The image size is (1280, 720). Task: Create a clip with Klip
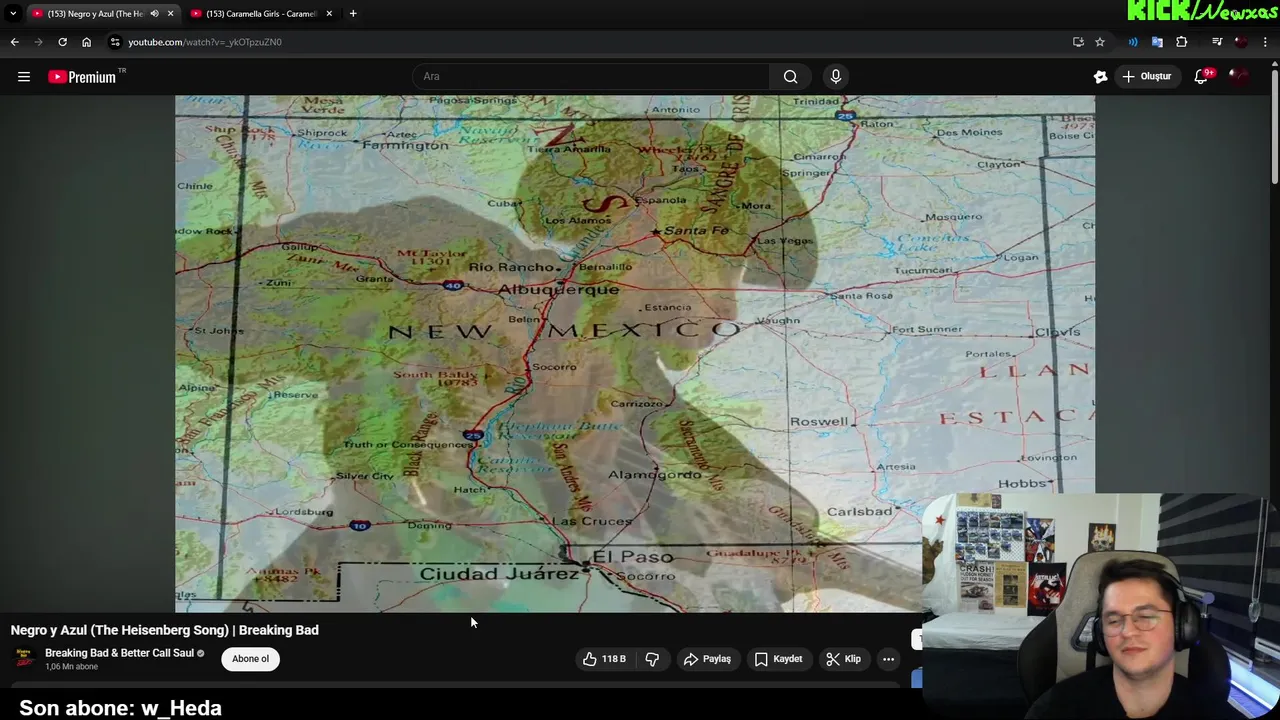843,659
